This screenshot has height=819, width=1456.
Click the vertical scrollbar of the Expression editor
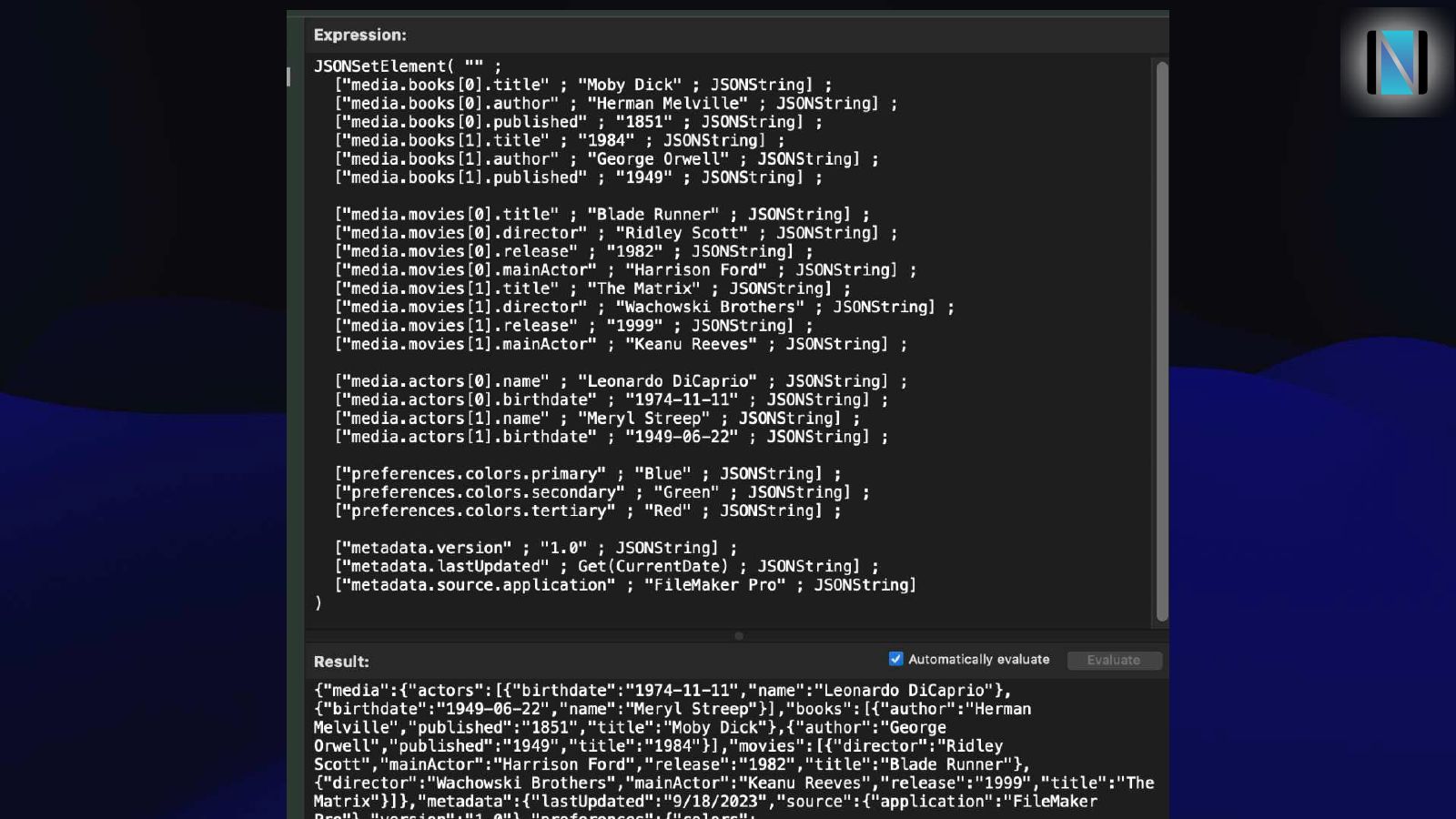pyautogui.click(x=1161, y=341)
